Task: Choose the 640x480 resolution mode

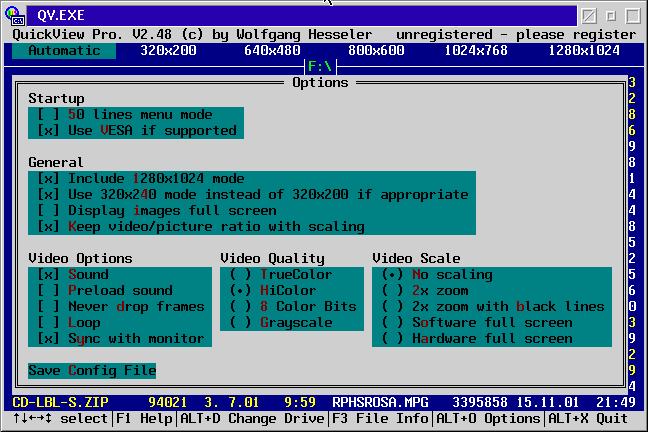Action: point(272,50)
